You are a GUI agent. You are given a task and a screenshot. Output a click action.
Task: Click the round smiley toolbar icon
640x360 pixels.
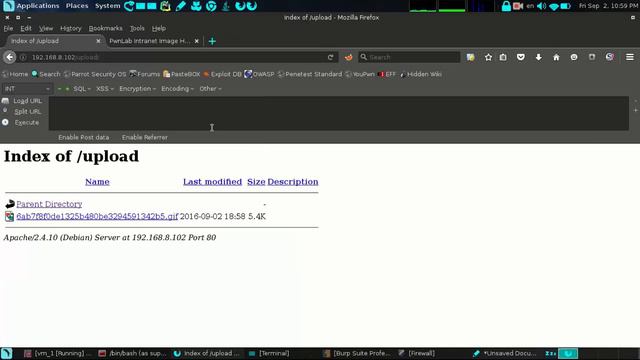574,57
